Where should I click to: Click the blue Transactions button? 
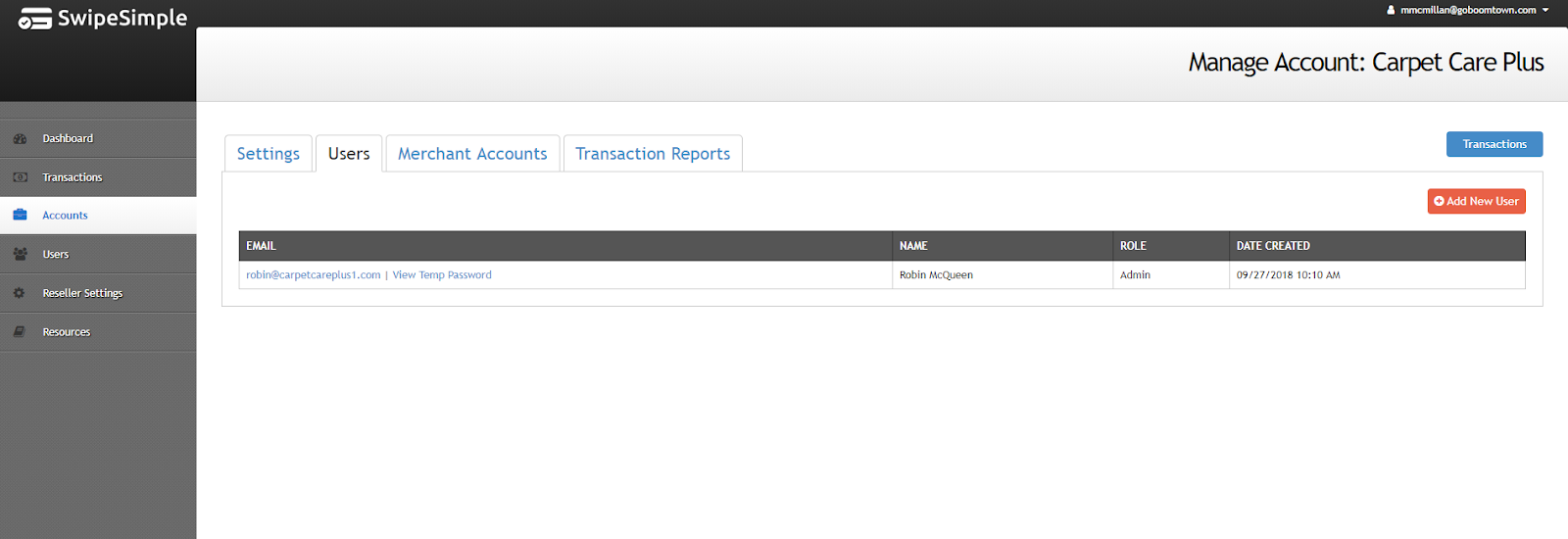tap(1494, 144)
